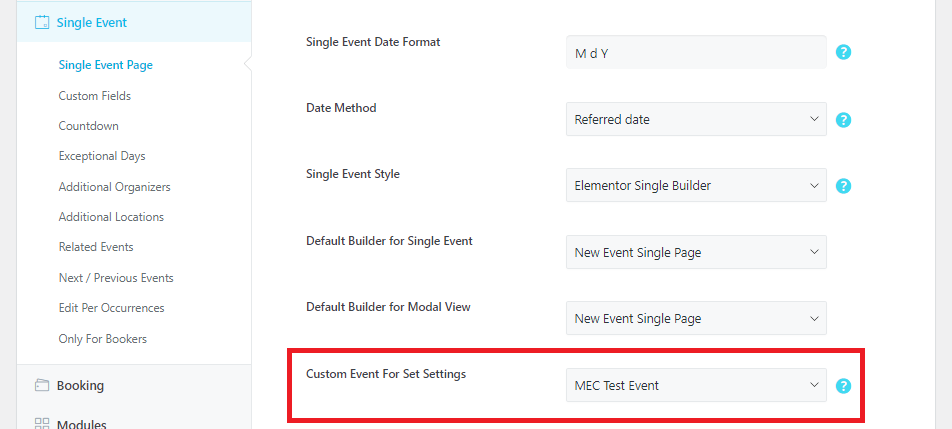Click the Modules grid icon
The height and width of the screenshot is (429, 952).
click(41, 424)
